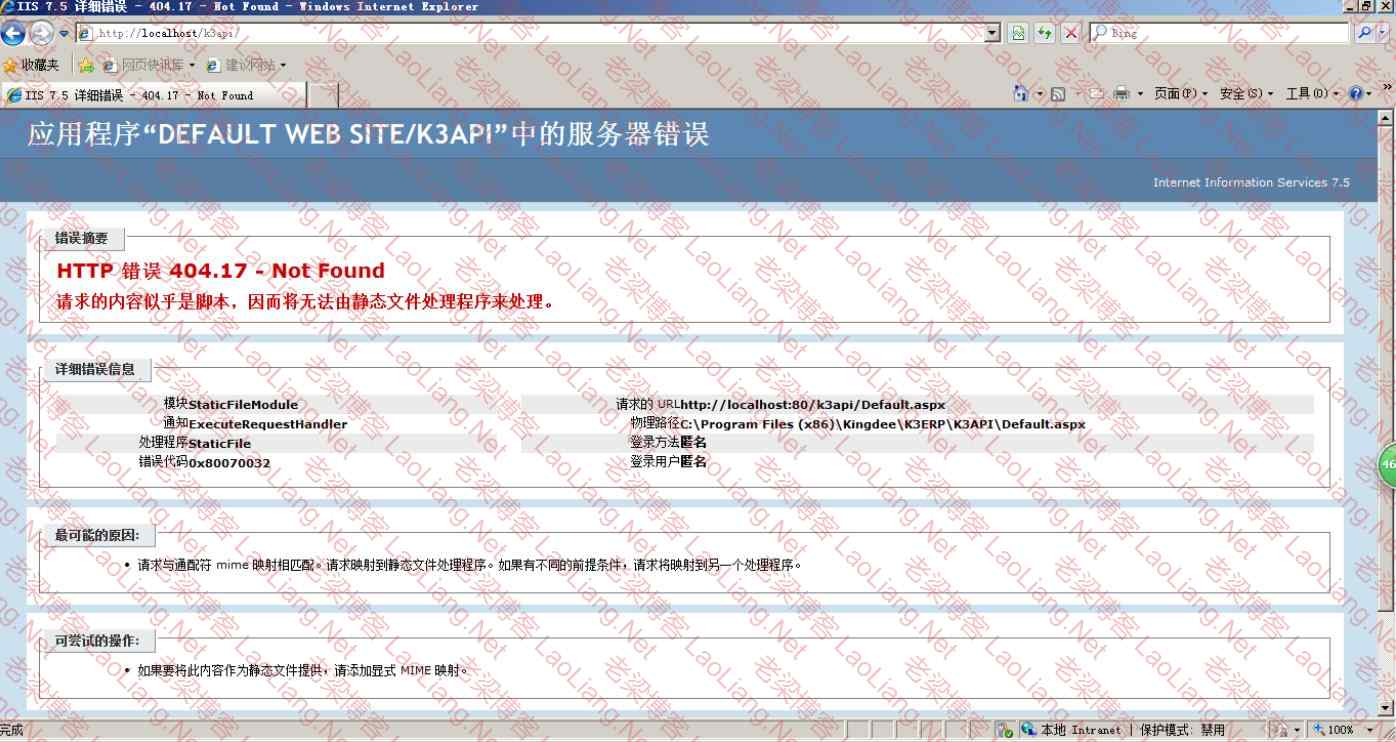
Task: Click the Internet Explorer logo in title bar
Action: click(x=8, y=7)
